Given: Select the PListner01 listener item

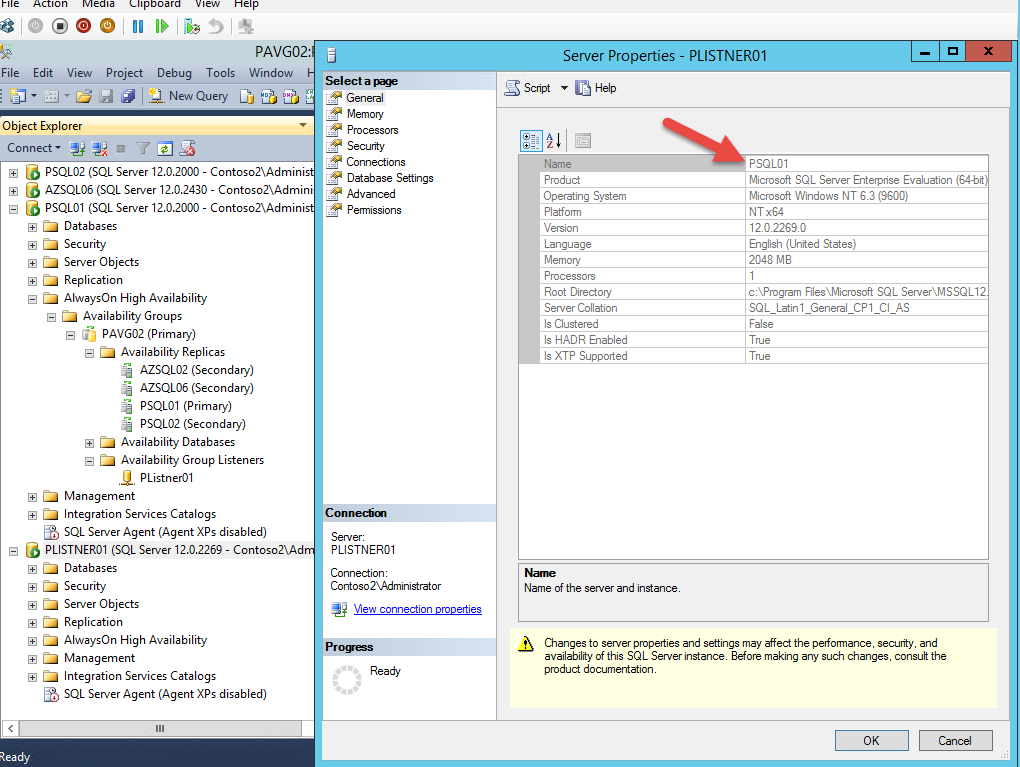Looking at the screenshot, I should coord(167,478).
